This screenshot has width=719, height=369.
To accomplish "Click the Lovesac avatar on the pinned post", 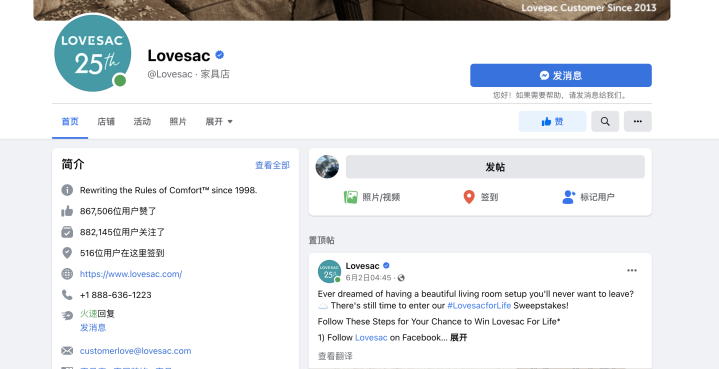I will click(329, 271).
